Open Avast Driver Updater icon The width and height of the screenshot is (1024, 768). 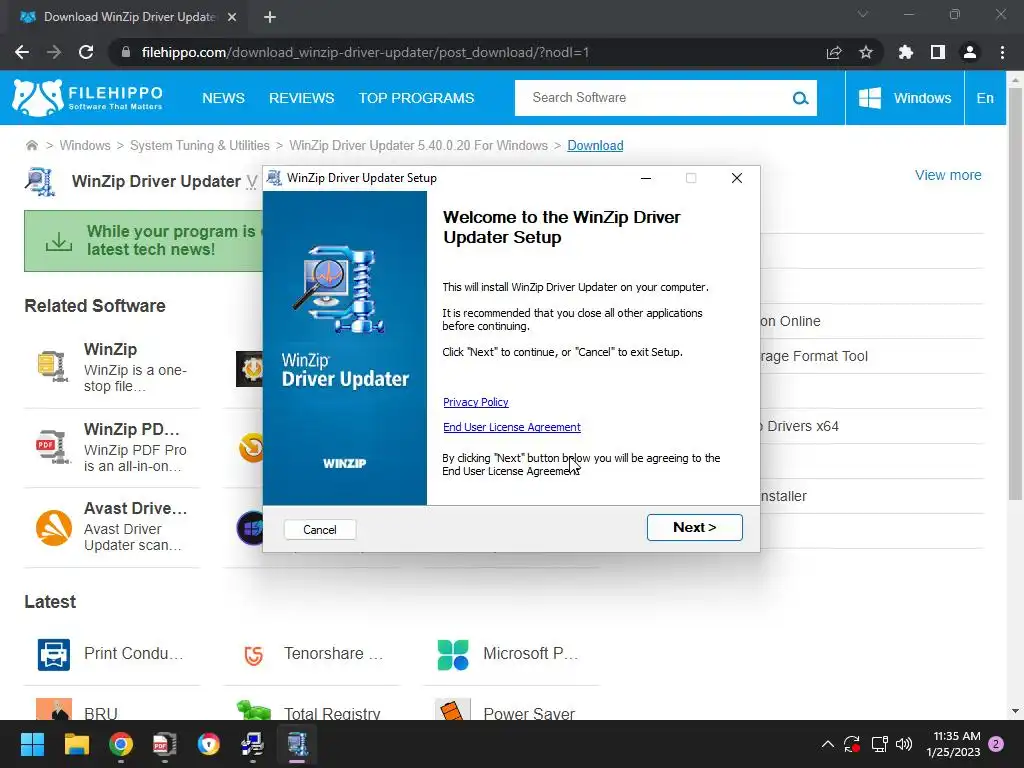pos(54,527)
